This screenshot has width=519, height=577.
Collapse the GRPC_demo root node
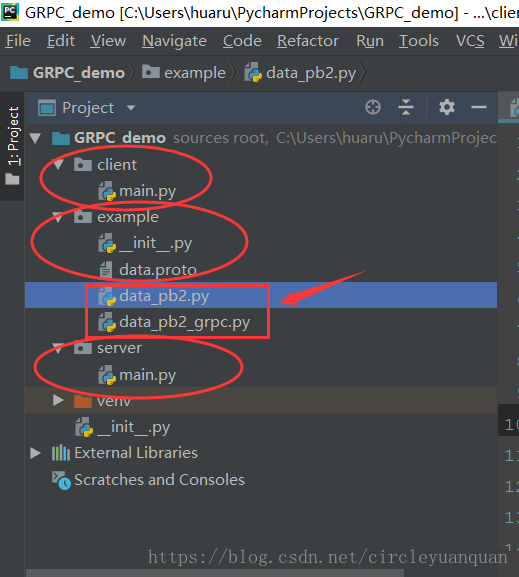coord(35,138)
